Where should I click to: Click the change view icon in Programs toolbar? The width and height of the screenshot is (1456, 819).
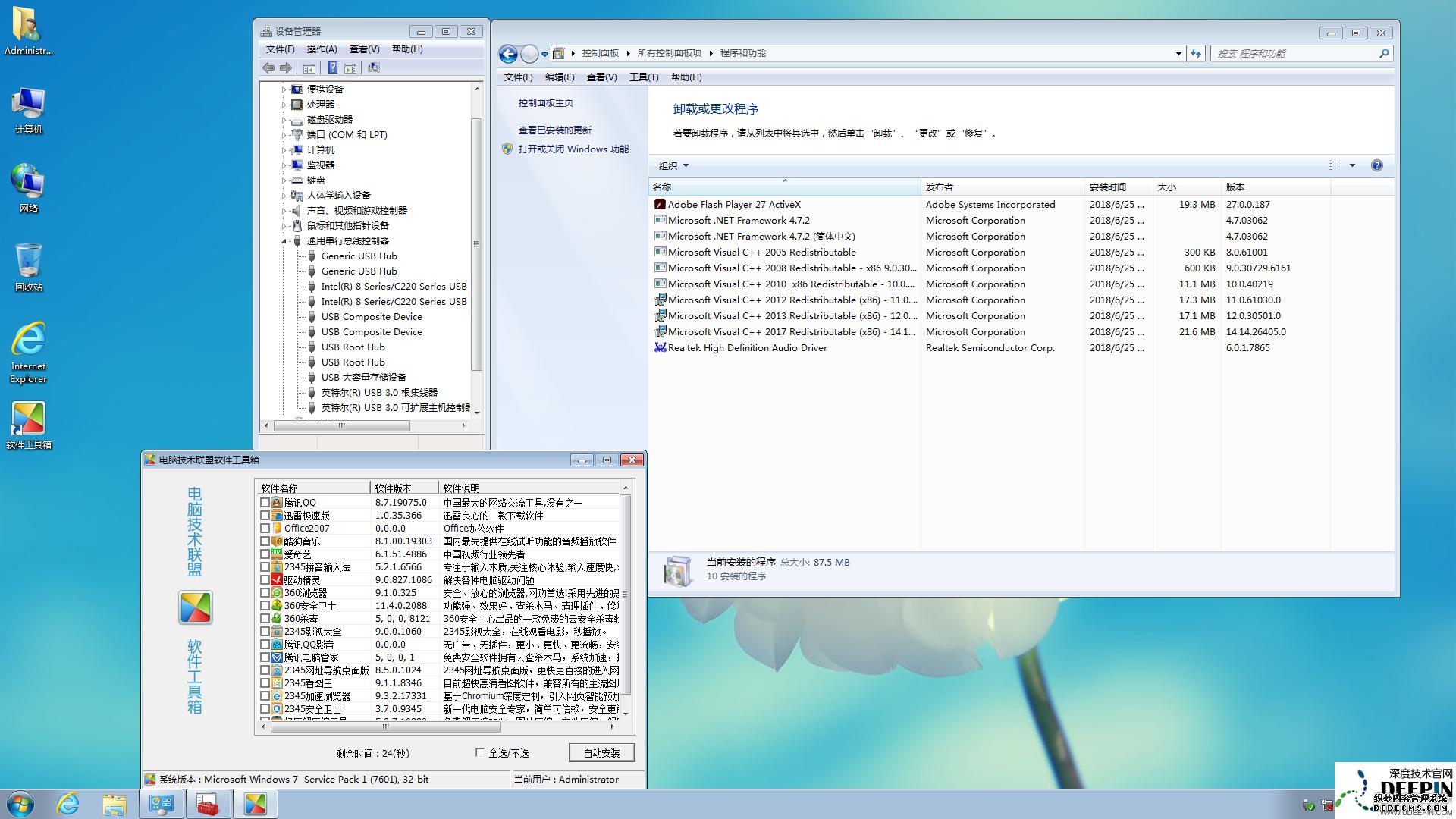[1335, 165]
